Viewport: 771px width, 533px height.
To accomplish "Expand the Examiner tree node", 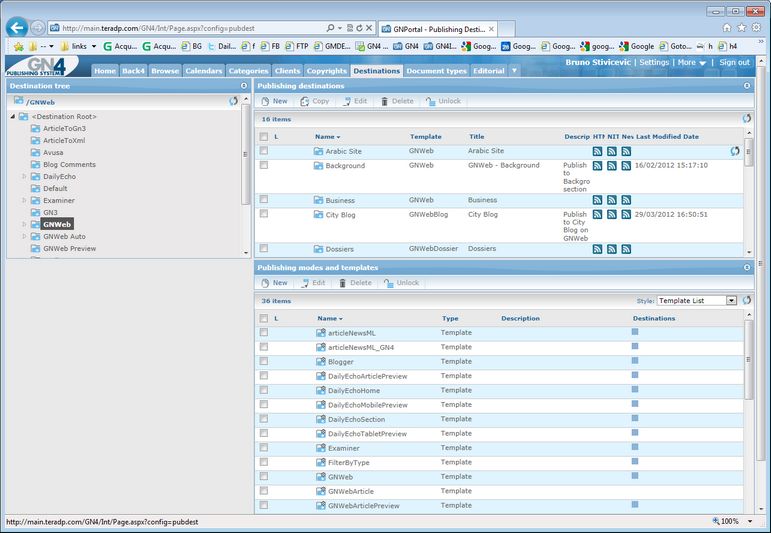I will tap(24, 200).
